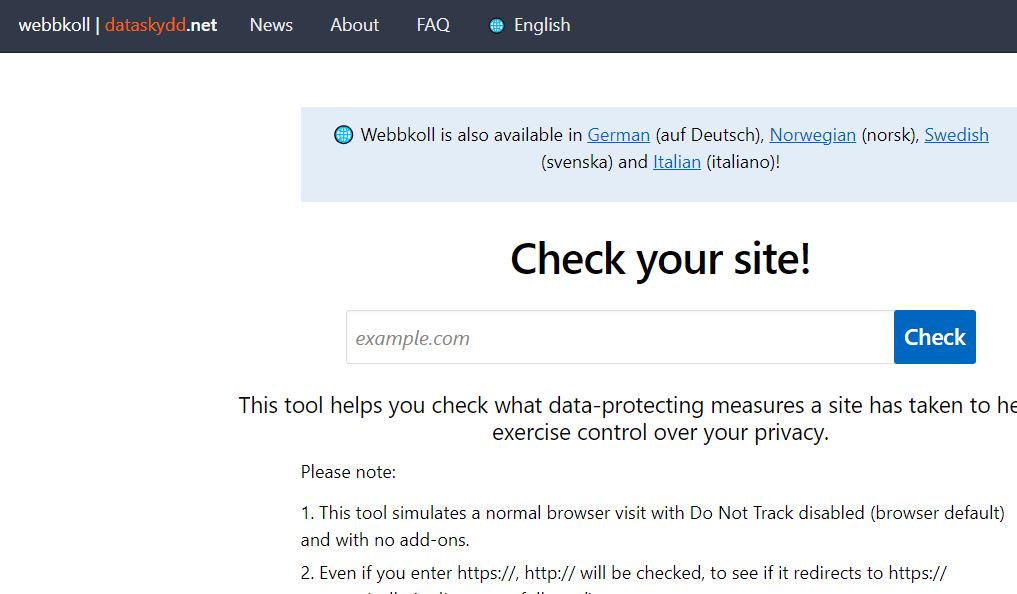Open the News menu item

point(271,25)
